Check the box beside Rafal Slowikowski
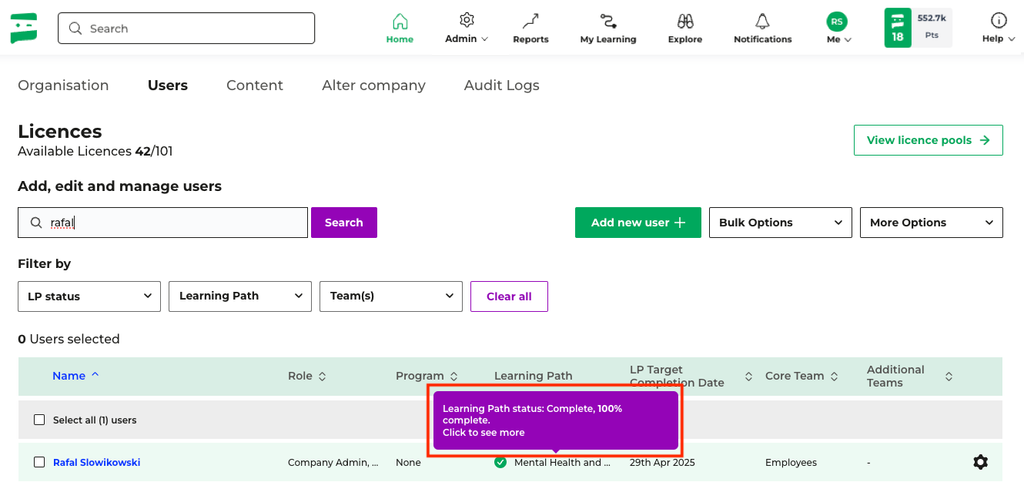Screen dimensions: 1024x499 point(39,462)
